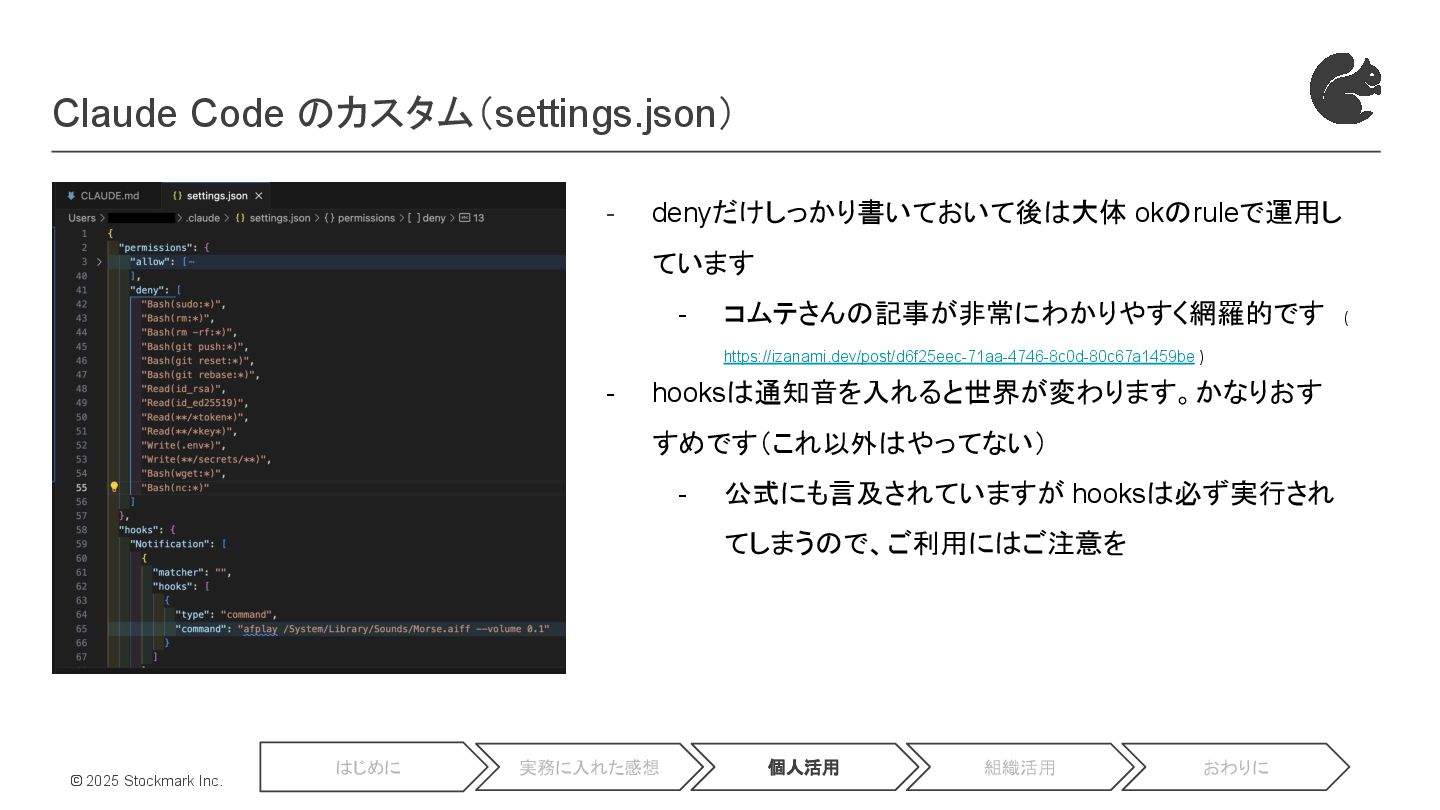Click the "Bash(git rebase:*)" entry
The height and width of the screenshot is (810, 1440).
point(200,375)
